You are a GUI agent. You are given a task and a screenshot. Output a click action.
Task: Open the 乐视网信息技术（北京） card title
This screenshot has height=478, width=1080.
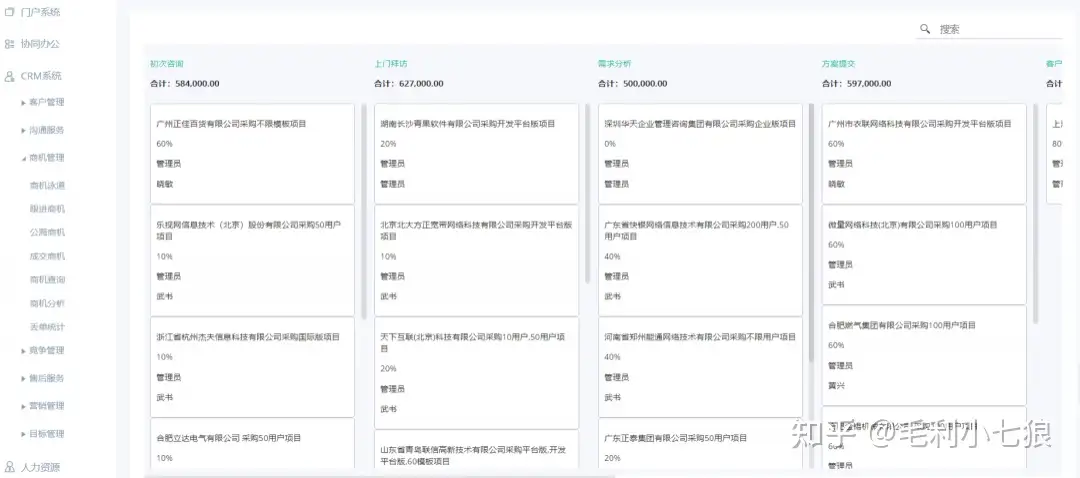(x=249, y=231)
